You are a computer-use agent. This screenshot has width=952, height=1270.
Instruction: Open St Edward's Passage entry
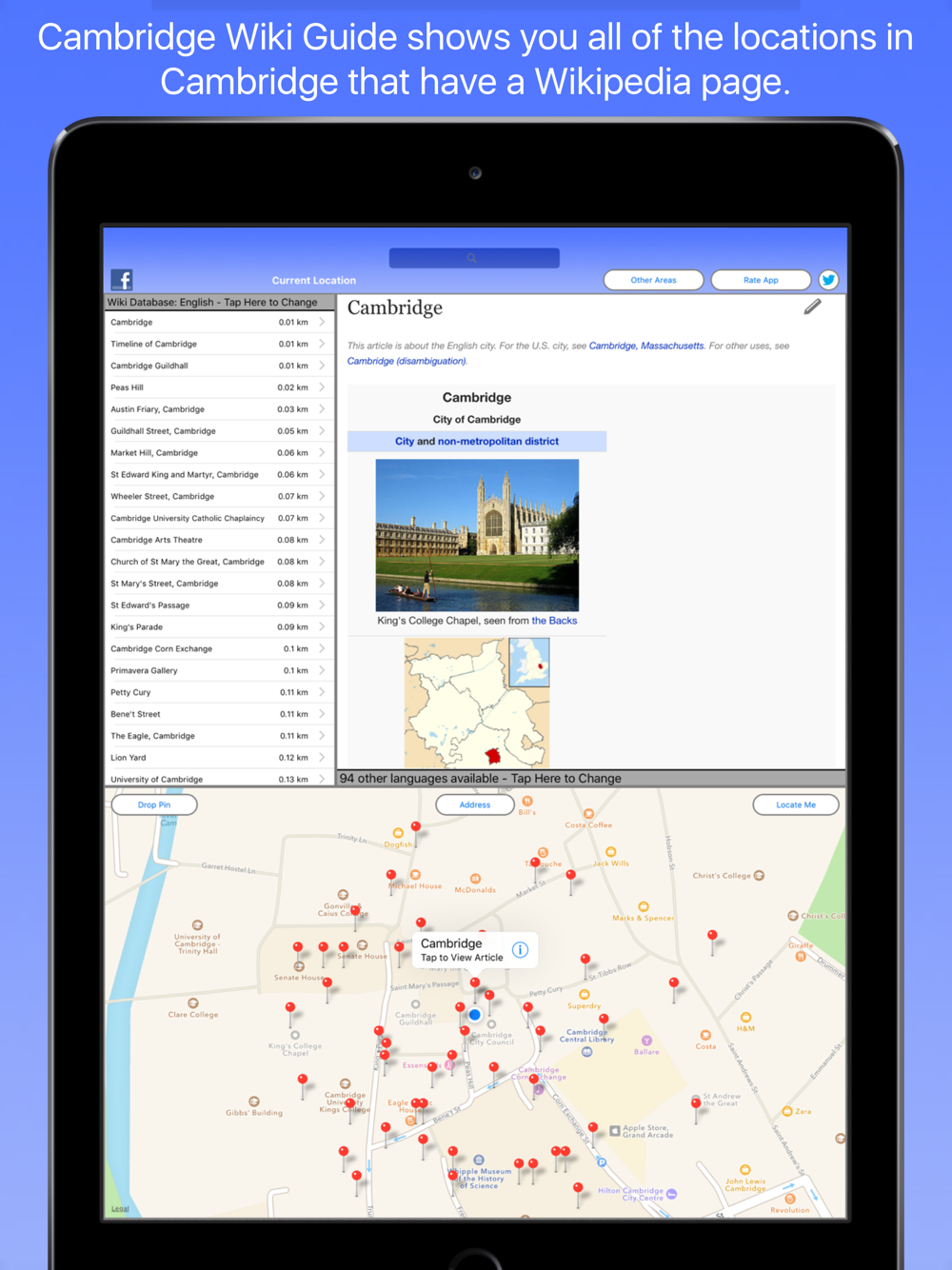point(218,605)
